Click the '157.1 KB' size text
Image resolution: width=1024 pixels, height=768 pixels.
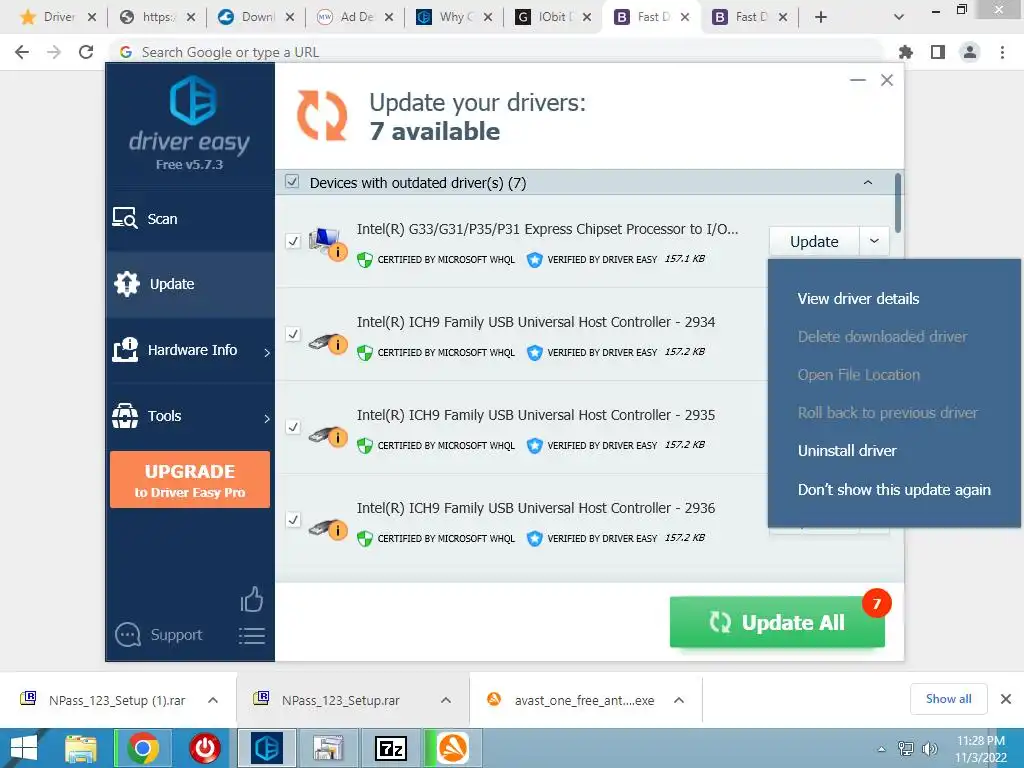click(684, 259)
